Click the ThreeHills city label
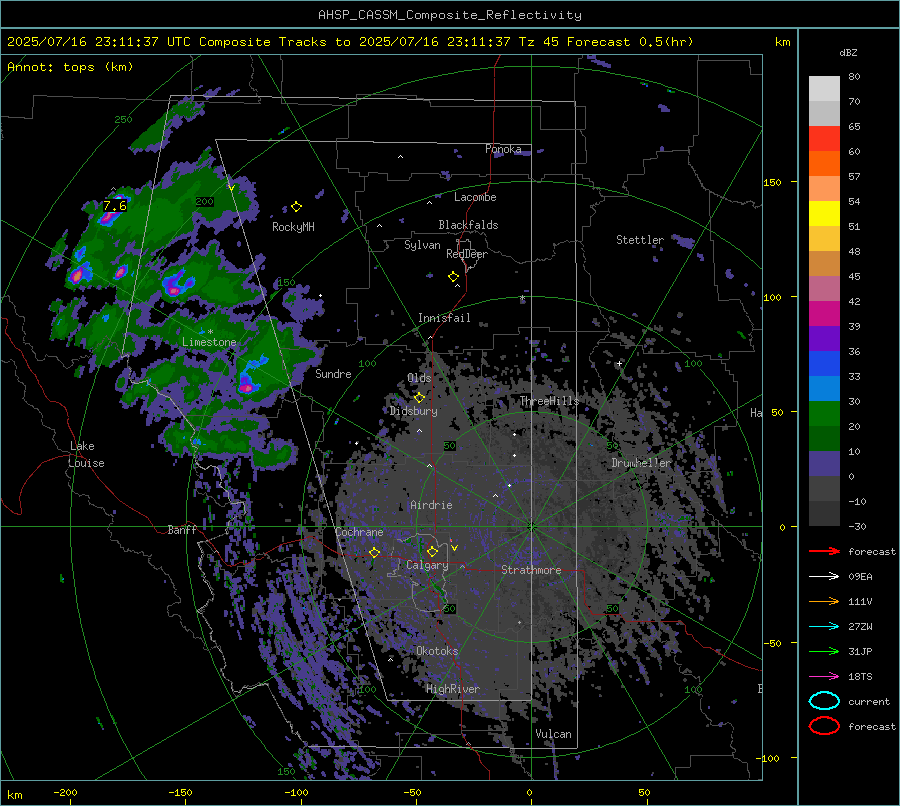 pyautogui.click(x=549, y=401)
